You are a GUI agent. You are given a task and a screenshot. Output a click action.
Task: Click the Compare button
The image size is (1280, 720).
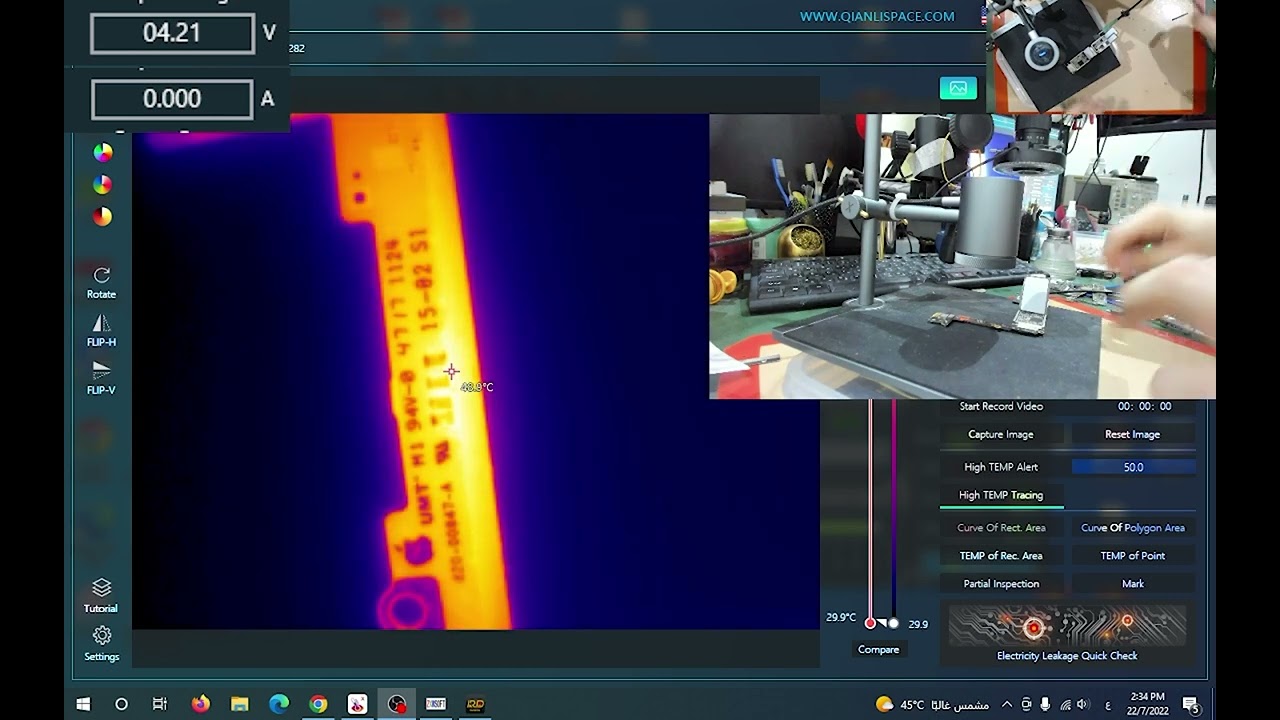pos(878,649)
